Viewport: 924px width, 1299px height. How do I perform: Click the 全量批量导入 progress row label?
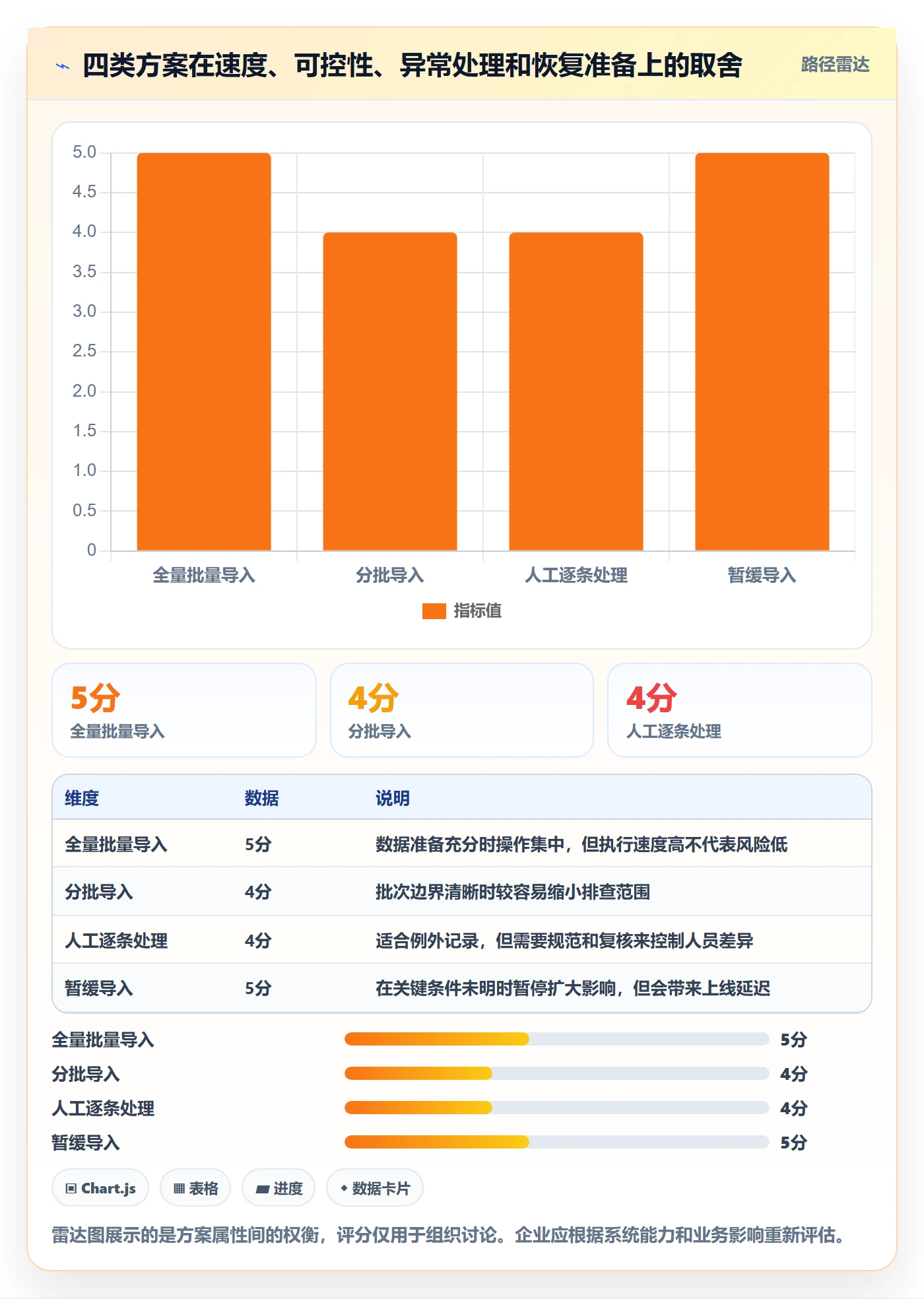pos(103,1040)
